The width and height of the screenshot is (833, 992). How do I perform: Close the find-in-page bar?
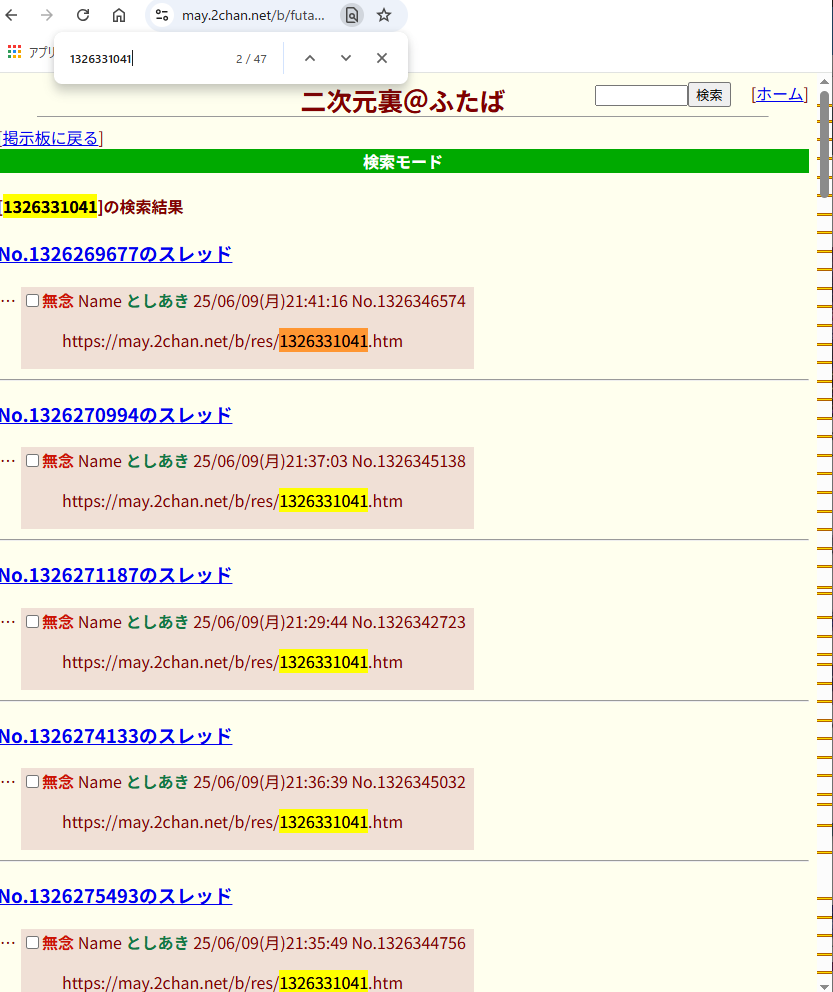(x=382, y=58)
